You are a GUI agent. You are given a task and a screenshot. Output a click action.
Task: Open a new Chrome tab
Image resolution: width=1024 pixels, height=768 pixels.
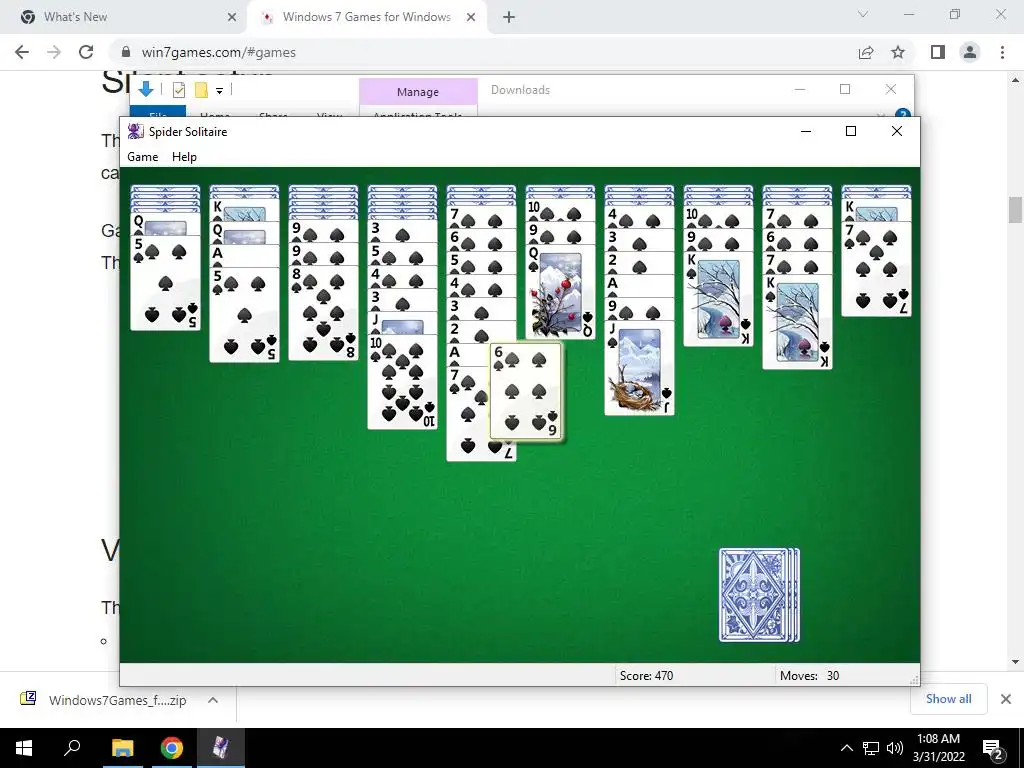(x=509, y=17)
